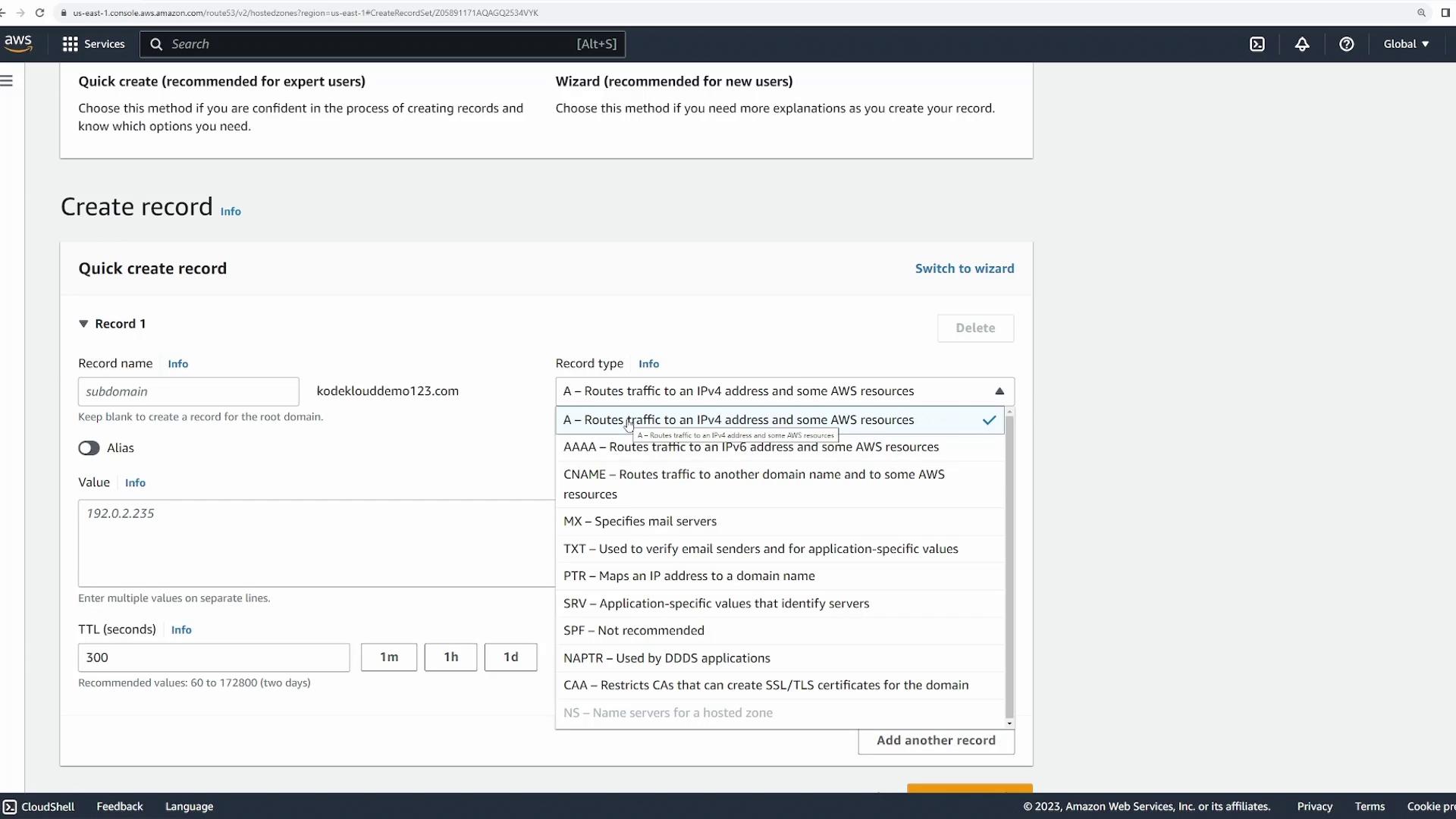The image size is (1456, 819).
Task: Choose the MX mail servers option
Action: click(640, 522)
